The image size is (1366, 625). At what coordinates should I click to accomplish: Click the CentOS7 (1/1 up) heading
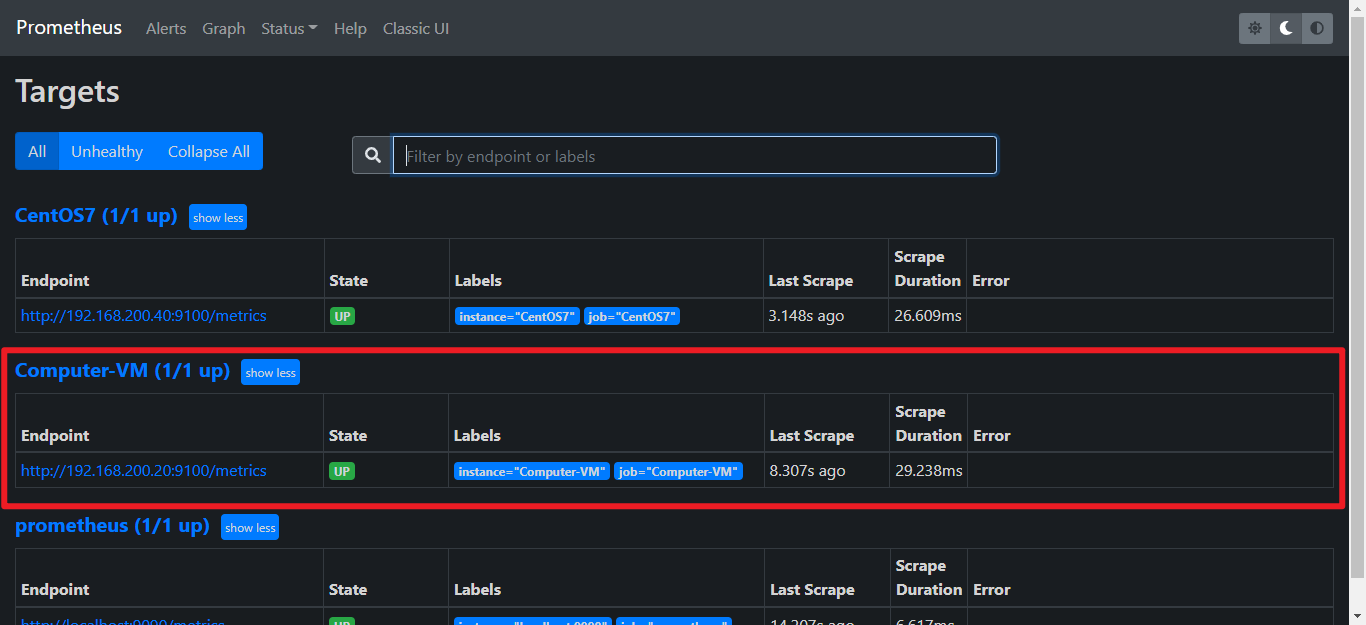tap(96, 216)
